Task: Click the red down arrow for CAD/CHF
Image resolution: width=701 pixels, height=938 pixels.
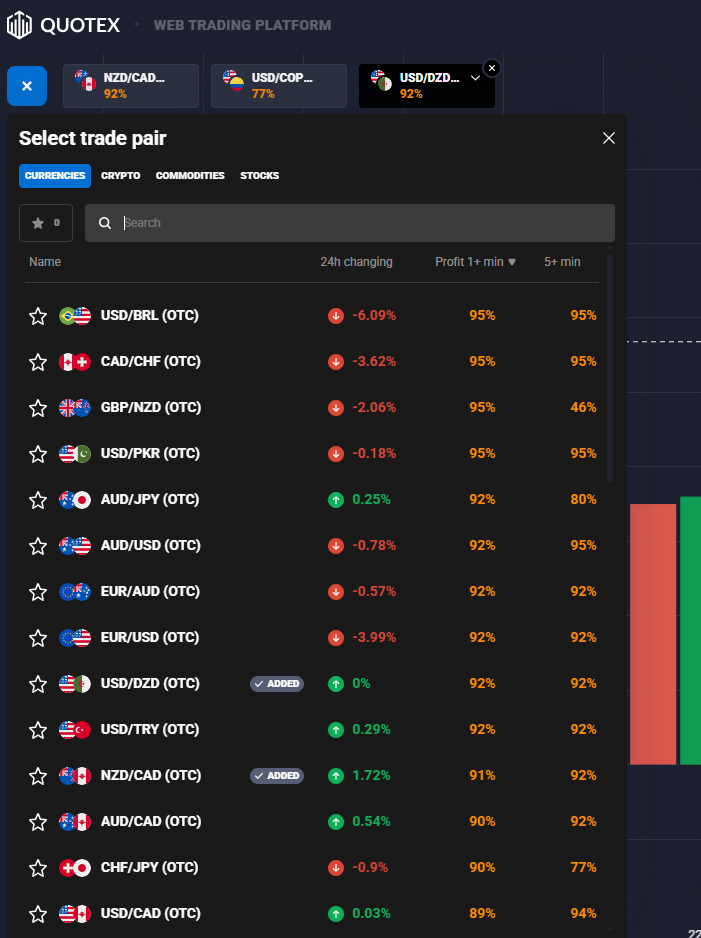Action: tap(336, 362)
